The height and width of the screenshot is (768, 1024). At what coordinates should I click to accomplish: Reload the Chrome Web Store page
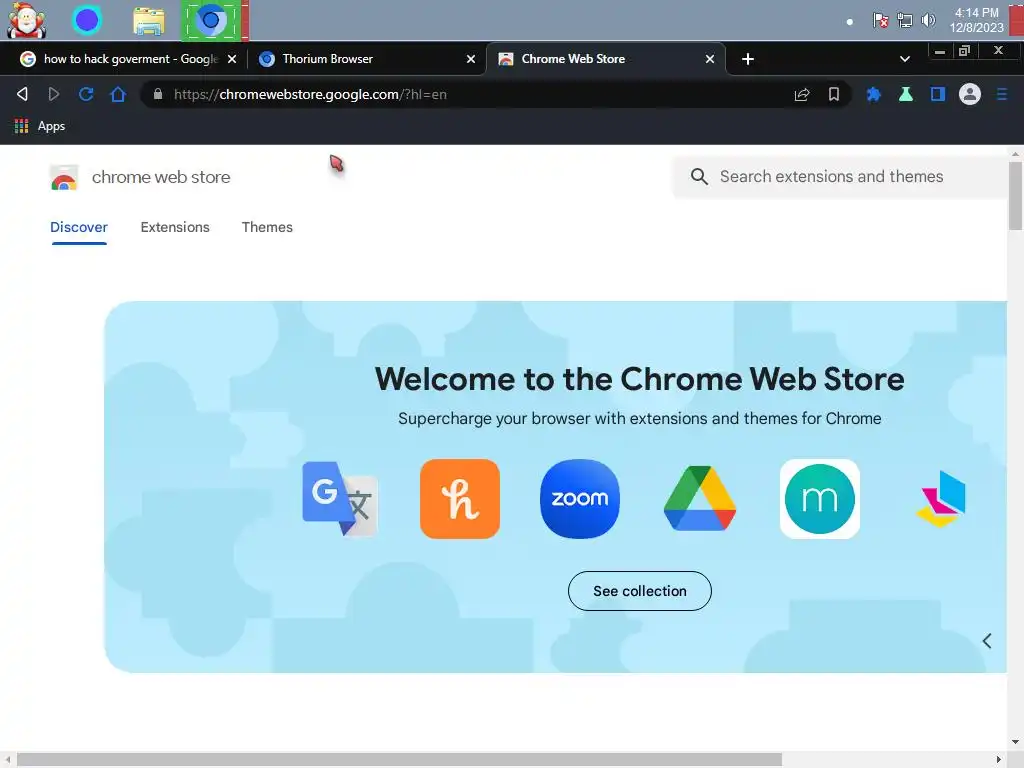86,94
